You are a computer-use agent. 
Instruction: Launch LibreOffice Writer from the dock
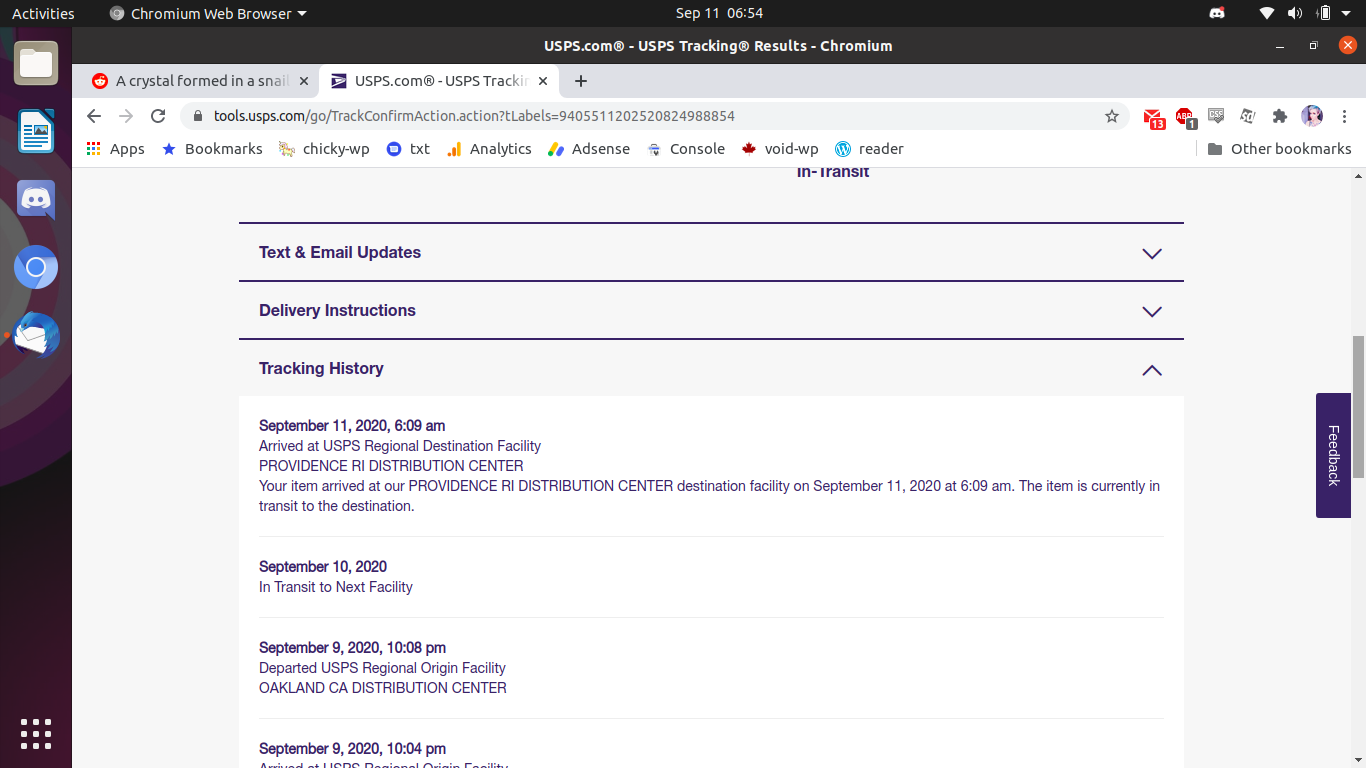coord(36,131)
